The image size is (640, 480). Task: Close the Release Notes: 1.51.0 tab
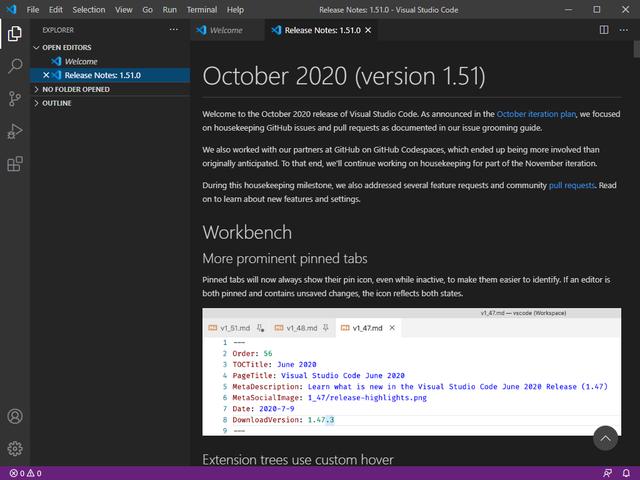(x=368, y=30)
